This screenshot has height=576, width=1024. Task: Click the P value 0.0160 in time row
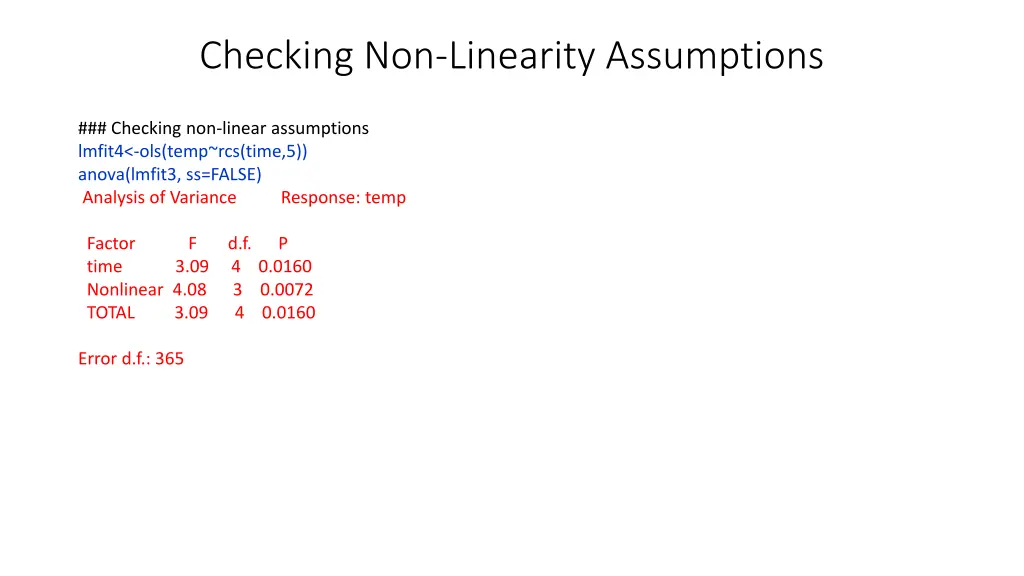point(285,266)
